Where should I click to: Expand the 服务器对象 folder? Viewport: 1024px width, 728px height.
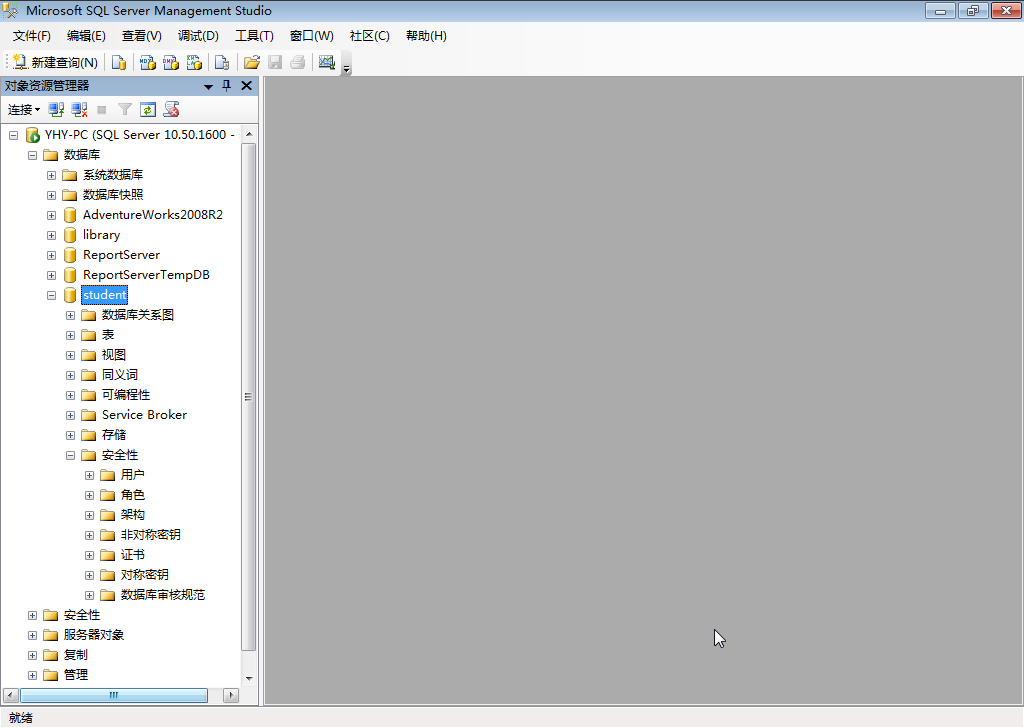pos(32,635)
